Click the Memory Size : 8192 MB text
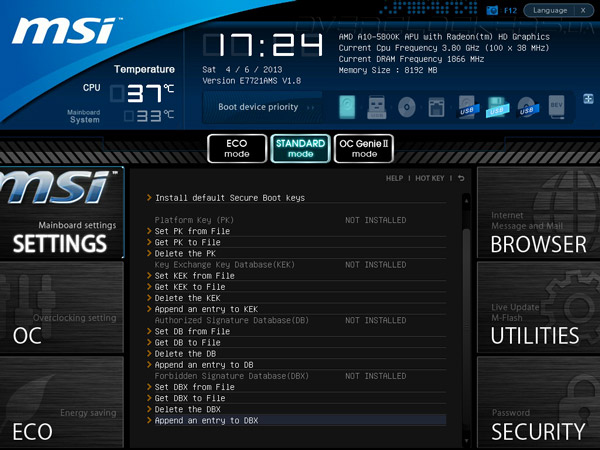Viewport: 600px width, 450px height. 388,70
